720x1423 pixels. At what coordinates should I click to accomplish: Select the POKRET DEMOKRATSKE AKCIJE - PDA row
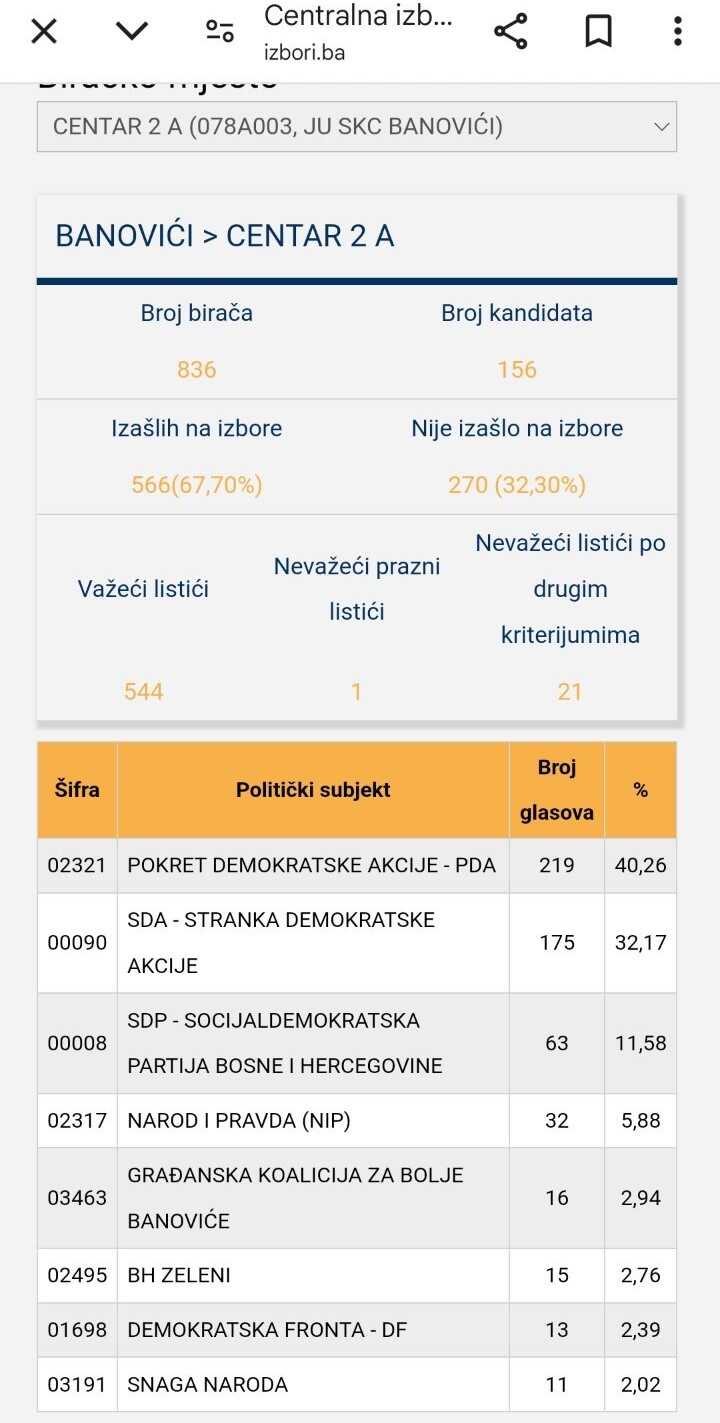(x=311, y=865)
